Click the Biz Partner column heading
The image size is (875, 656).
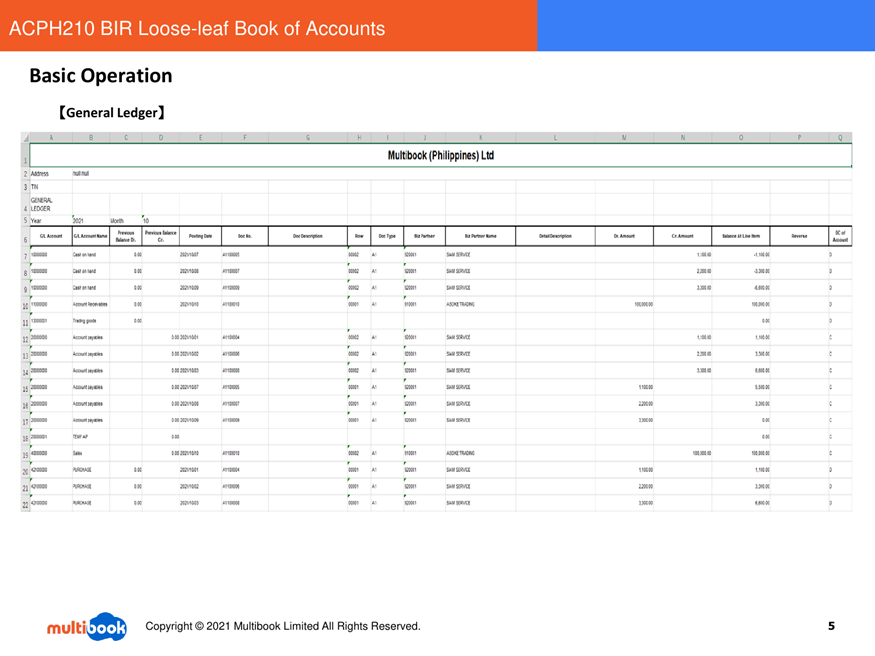click(x=424, y=237)
